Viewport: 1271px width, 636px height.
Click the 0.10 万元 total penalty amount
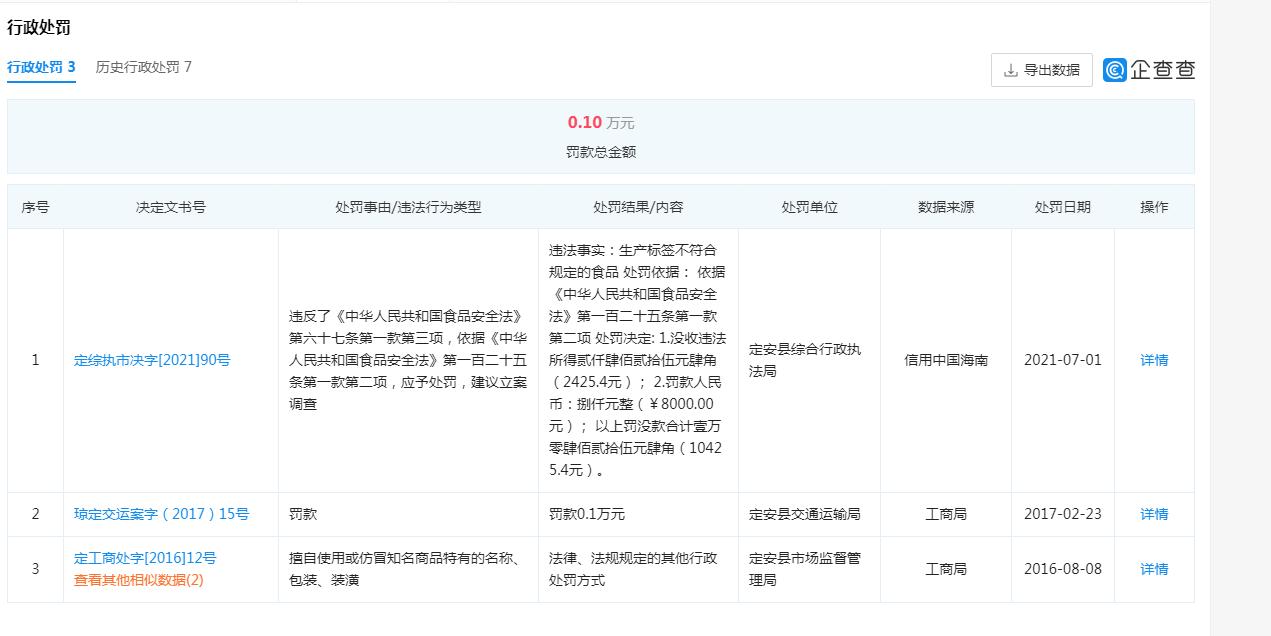click(x=598, y=122)
